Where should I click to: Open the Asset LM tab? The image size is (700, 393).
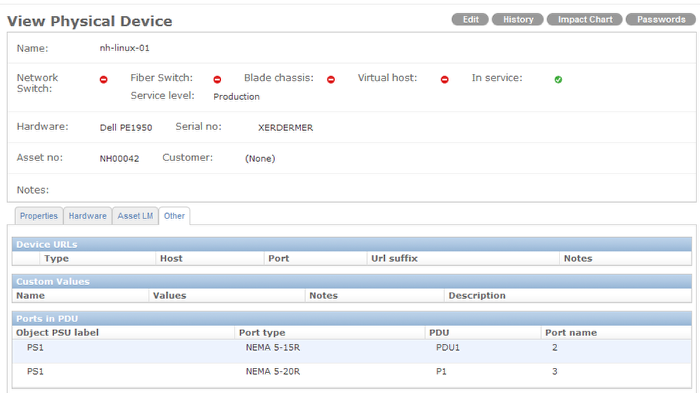pyautogui.click(x=135, y=216)
